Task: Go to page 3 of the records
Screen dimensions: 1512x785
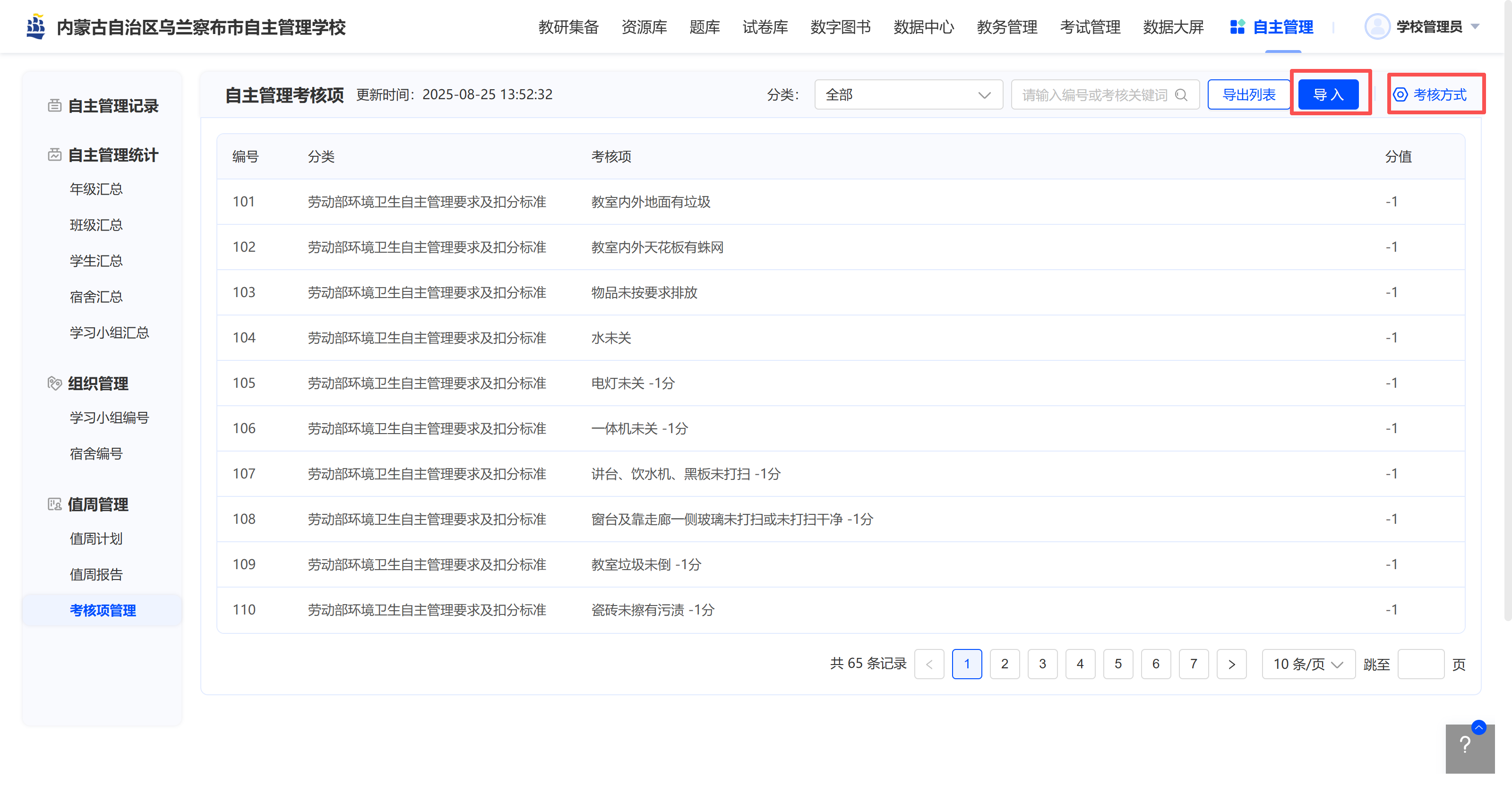Action: [1042, 664]
